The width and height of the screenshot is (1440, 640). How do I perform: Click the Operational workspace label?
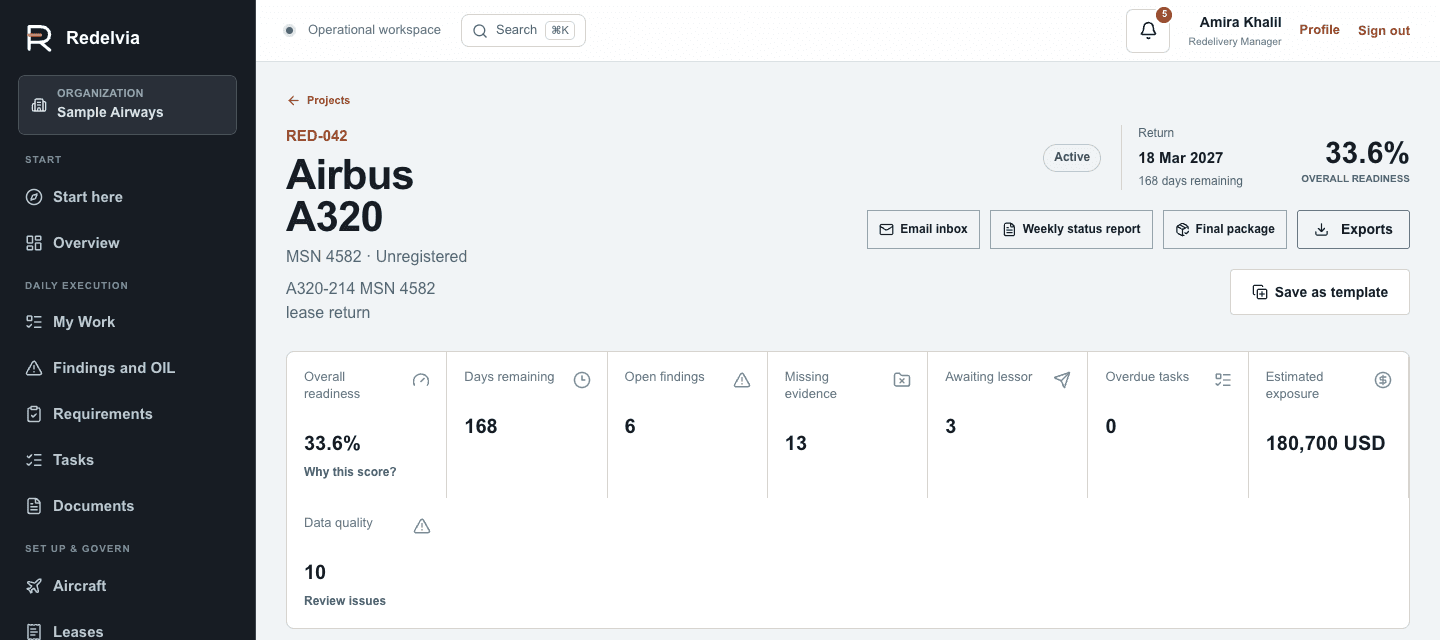coord(374,30)
